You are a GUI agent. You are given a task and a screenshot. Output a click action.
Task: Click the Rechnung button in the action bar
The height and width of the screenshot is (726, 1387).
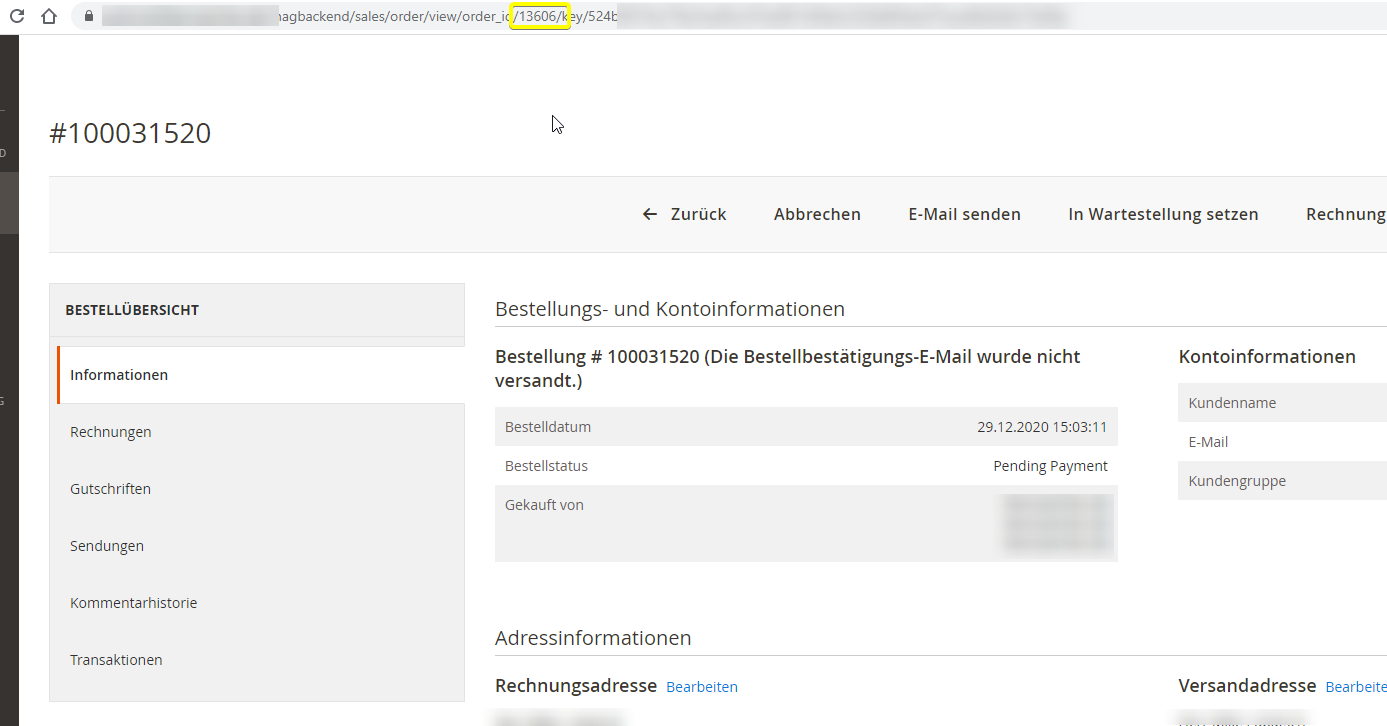point(1345,214)
